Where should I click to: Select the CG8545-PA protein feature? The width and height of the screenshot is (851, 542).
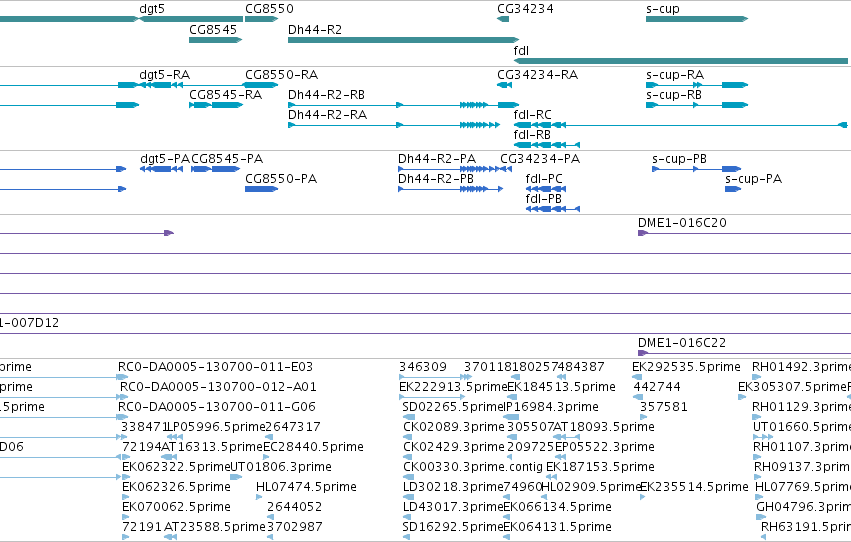215,169
